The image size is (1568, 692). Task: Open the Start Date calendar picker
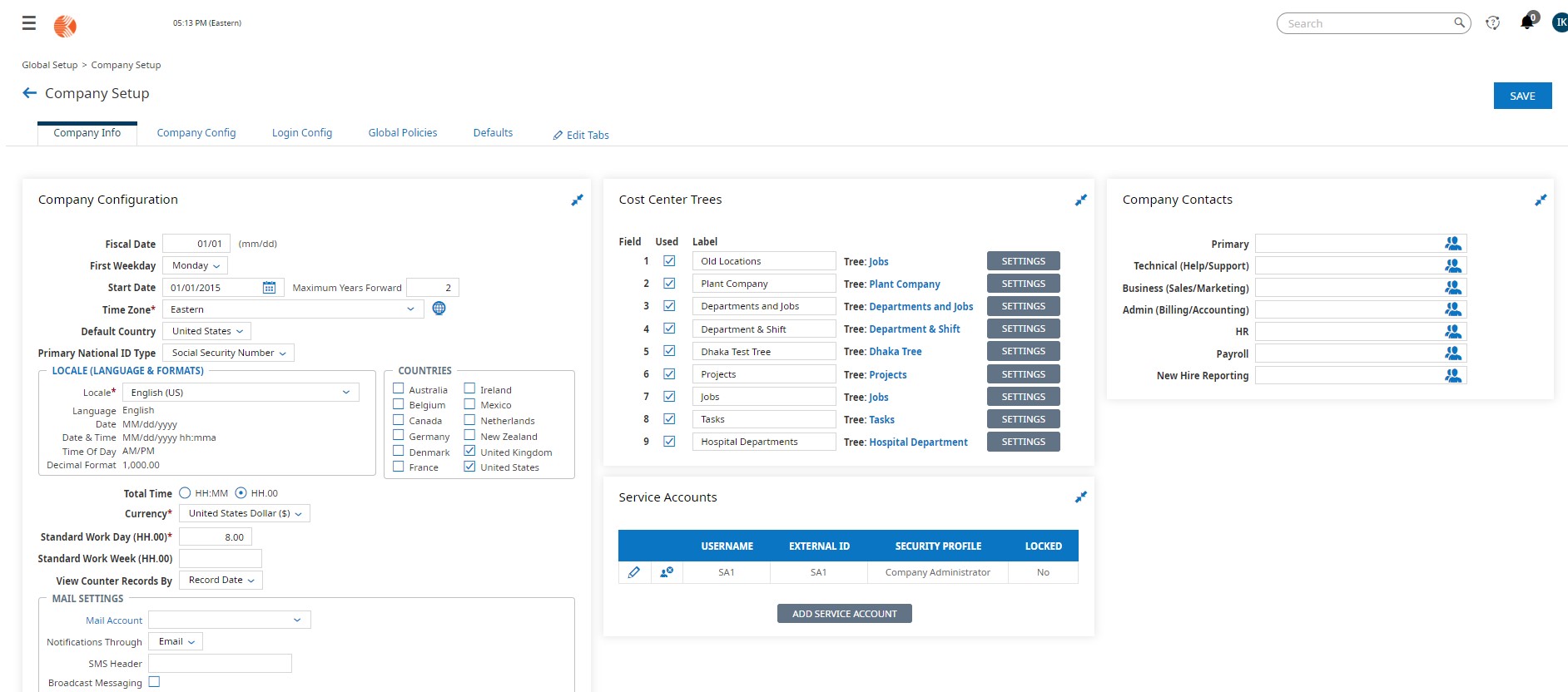[269, 288]
